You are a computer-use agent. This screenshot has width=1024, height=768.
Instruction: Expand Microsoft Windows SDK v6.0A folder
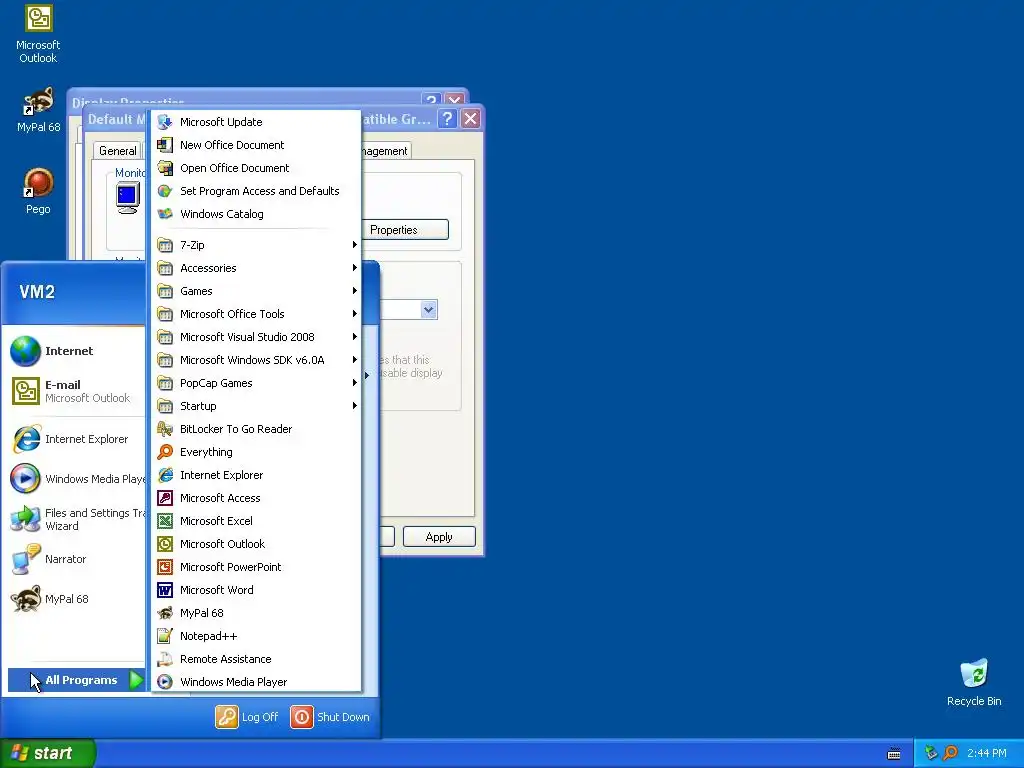point(256,360)
